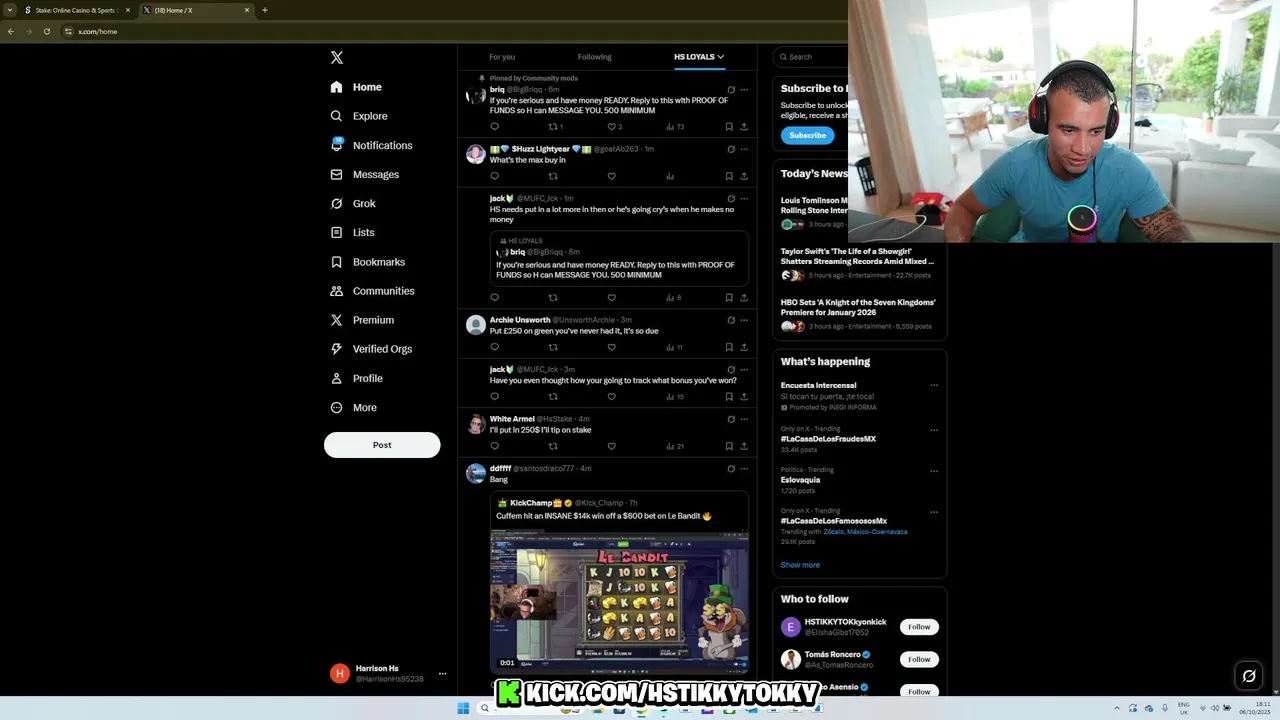
Task: Bookmark jack's 'HS needs put in' post
Action: coord(729,297)
